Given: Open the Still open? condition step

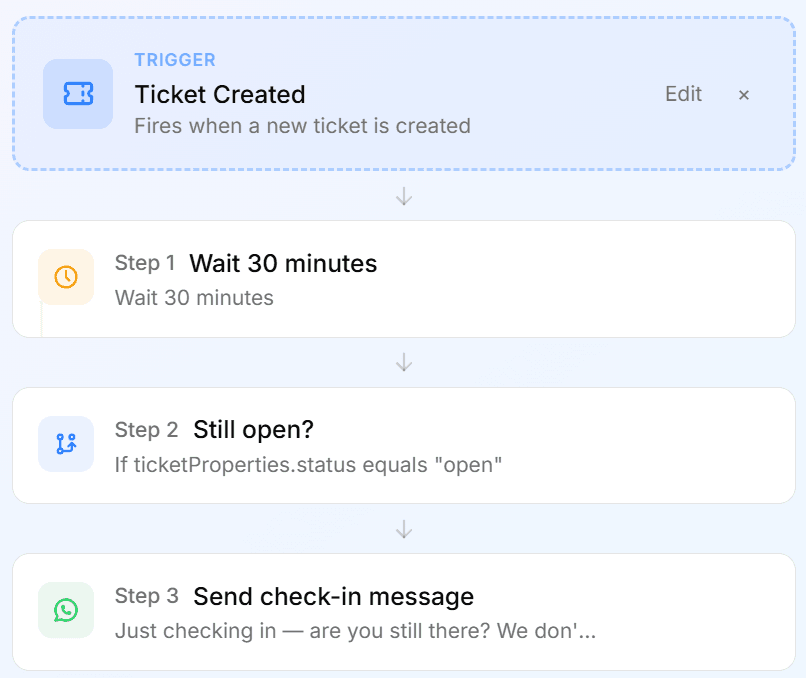Looking at the screenshot, I should (404, 445).
